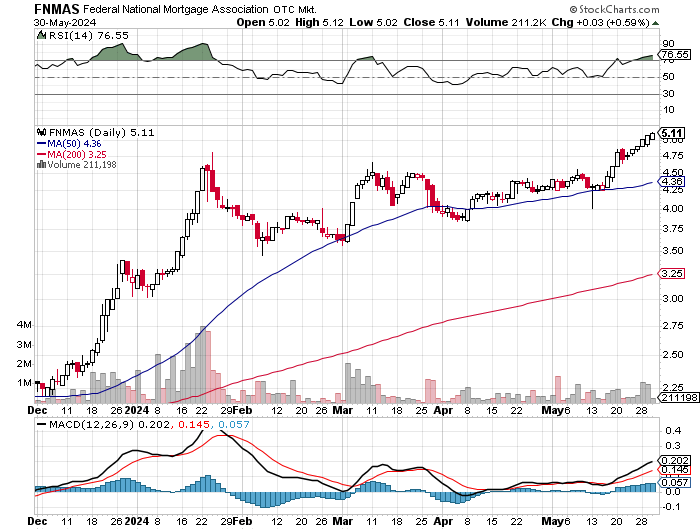Click the RSI(14) 76.55 legend label

88,36
